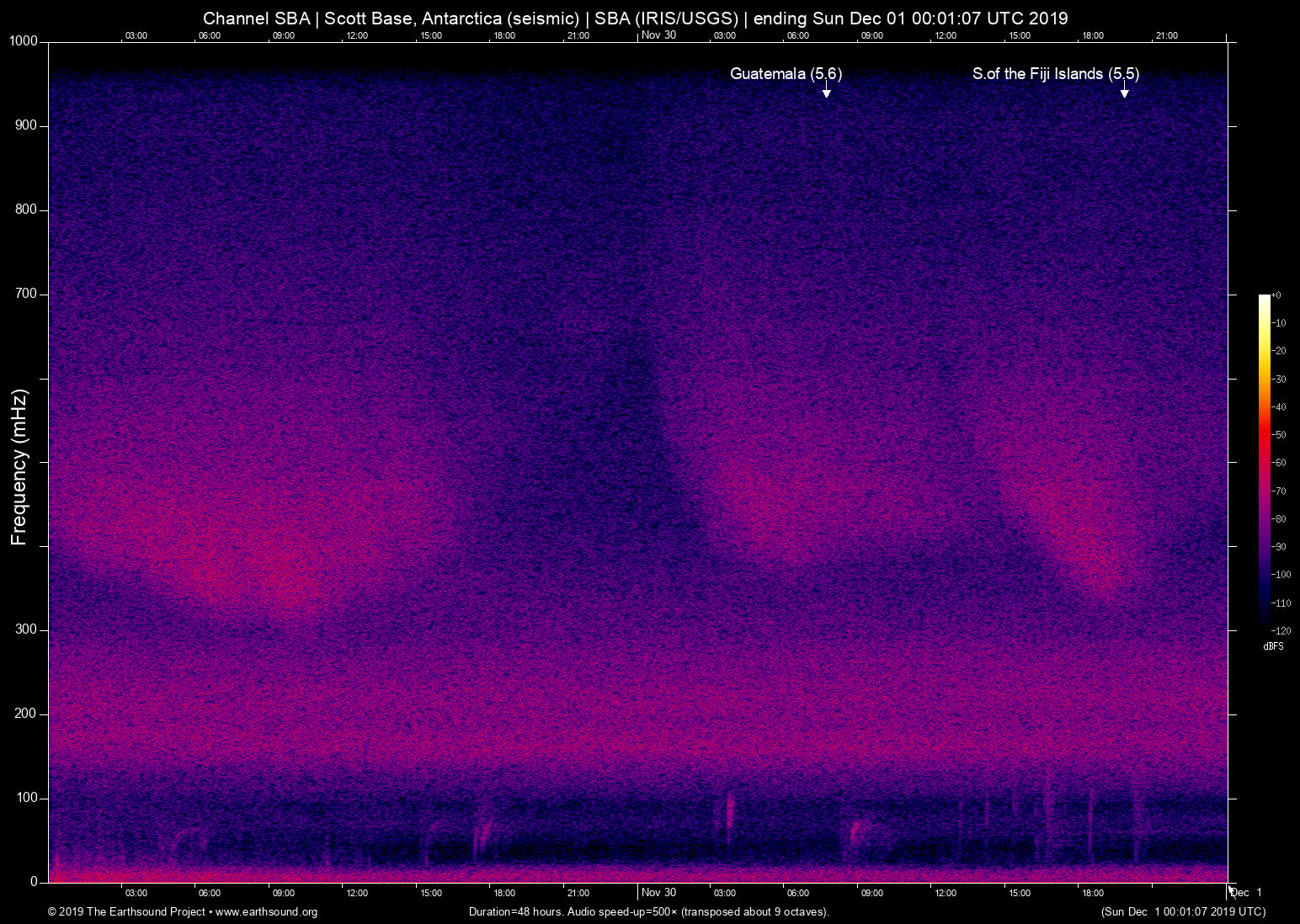
Task: Click the Channel SBA Scott Base title text
Action: point(636,19)
